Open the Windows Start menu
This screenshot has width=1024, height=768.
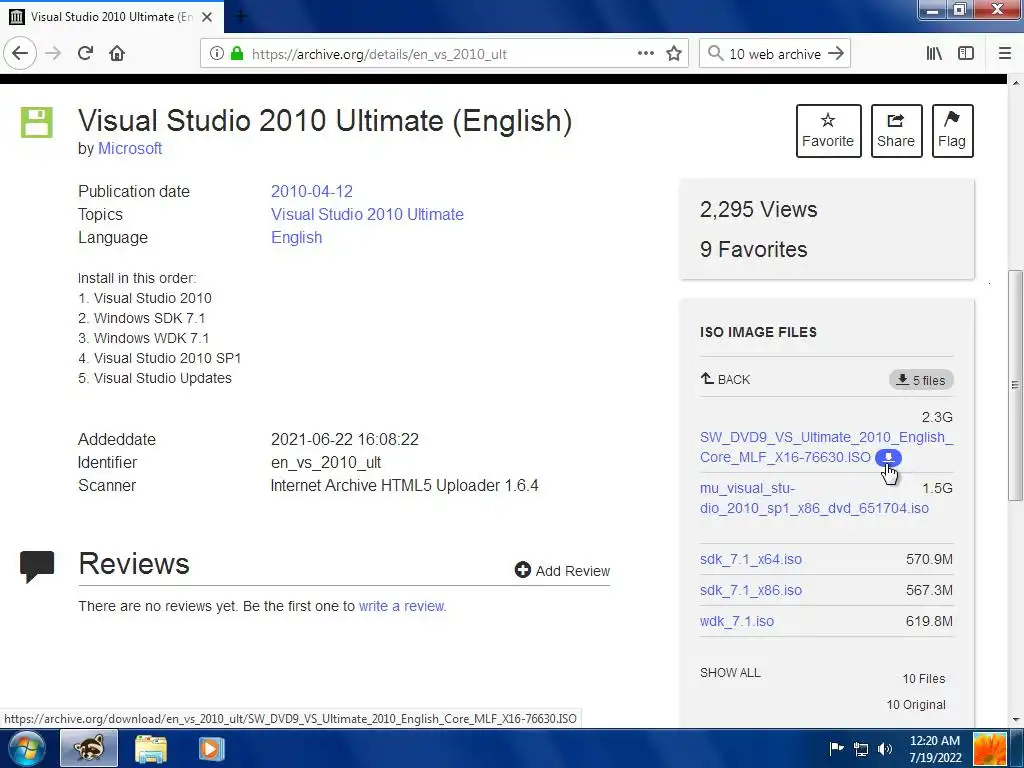(x=26, y=748)
